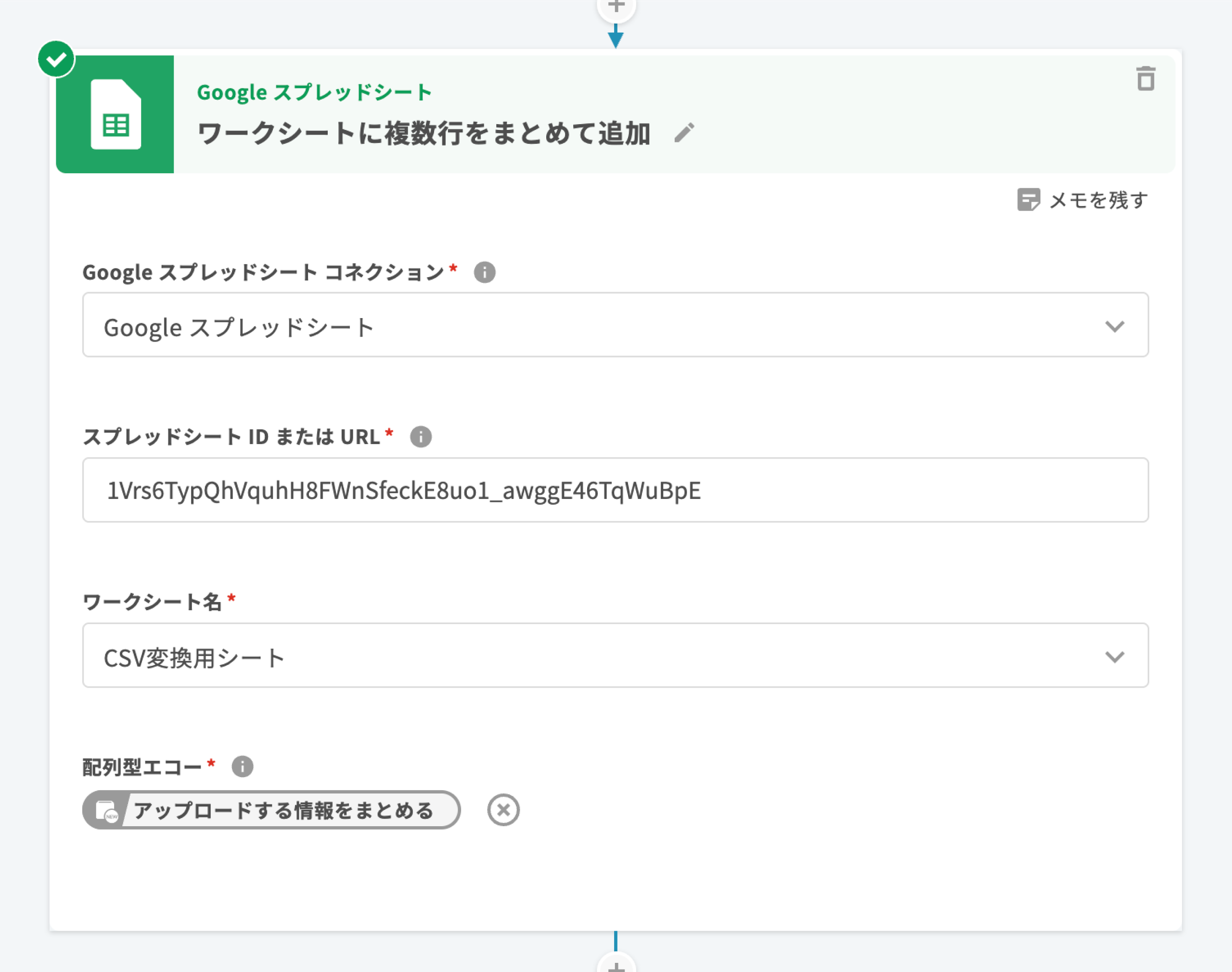Screen dimensions: 1232x972
Task: Show info for the 配列型エコー field
Action: pos(243,767)
